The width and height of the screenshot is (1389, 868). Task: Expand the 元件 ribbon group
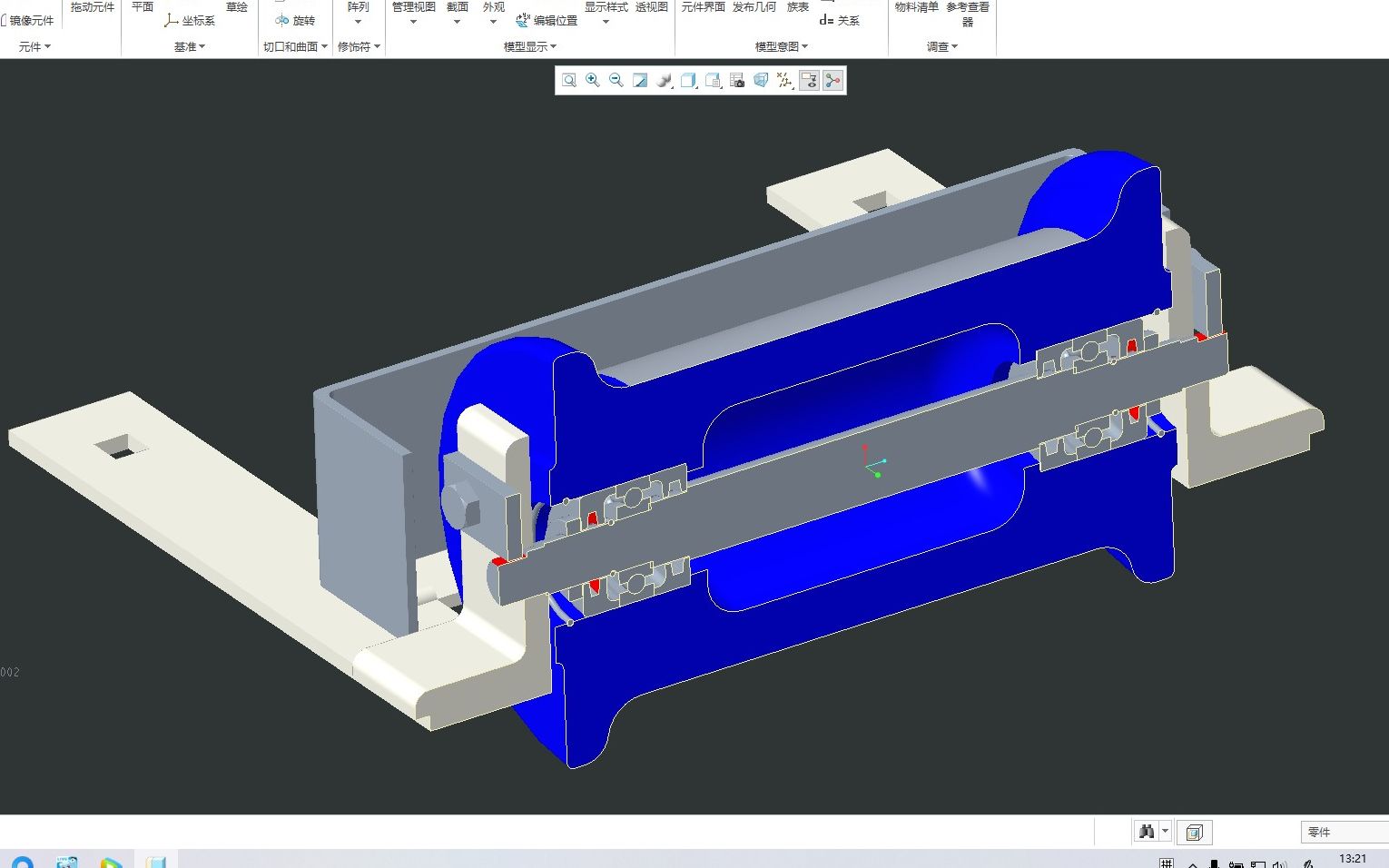[x=34, y=46]
